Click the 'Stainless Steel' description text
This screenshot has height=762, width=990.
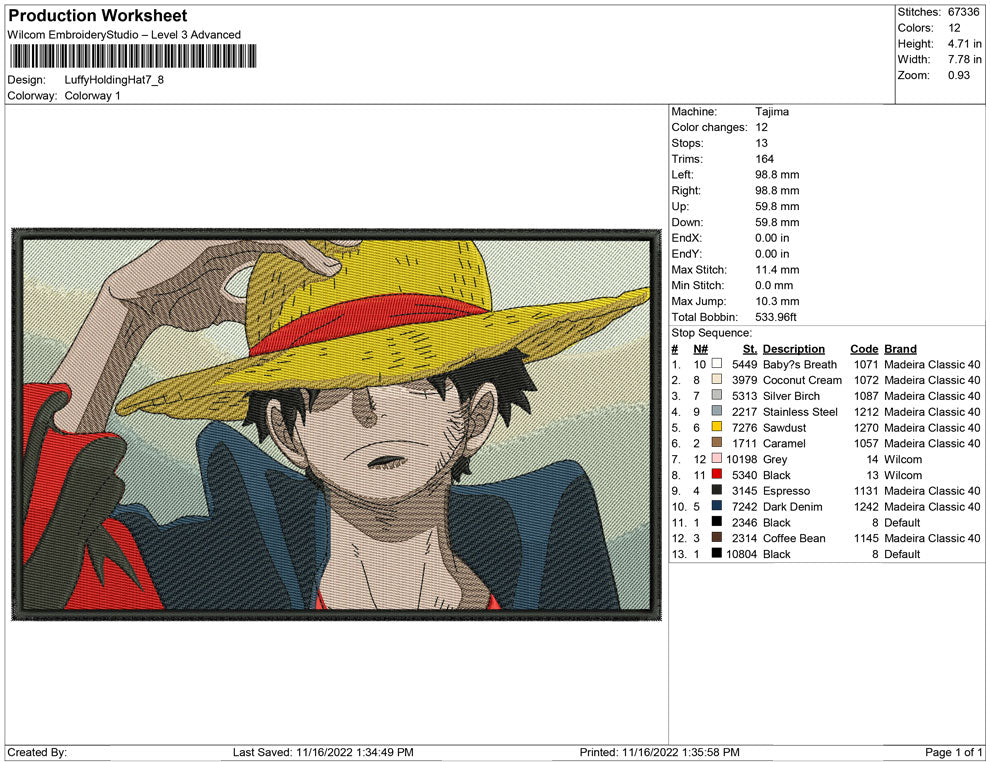click(x=800, y=412)
